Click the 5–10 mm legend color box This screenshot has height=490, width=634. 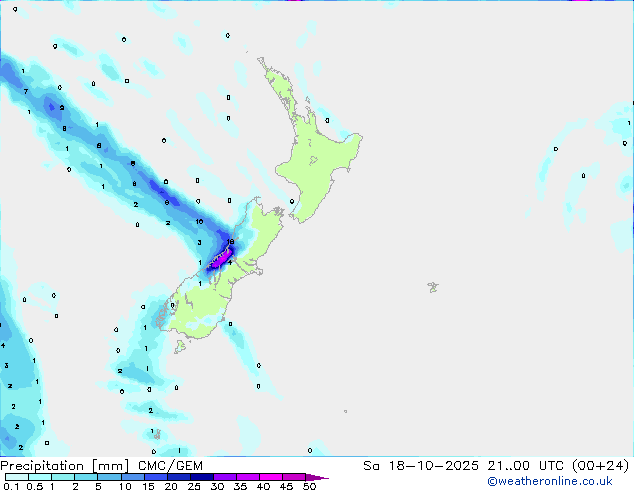[x=110, y=477]
